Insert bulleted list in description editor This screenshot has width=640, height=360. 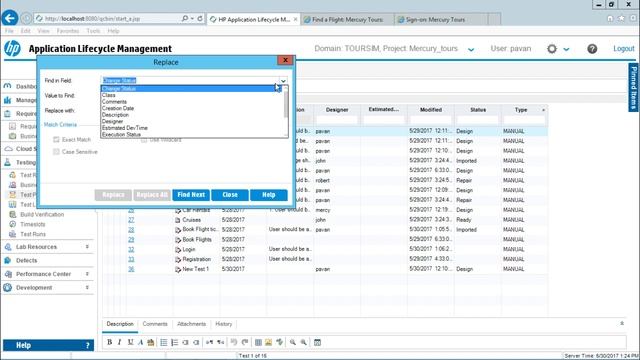pos(164,342)
